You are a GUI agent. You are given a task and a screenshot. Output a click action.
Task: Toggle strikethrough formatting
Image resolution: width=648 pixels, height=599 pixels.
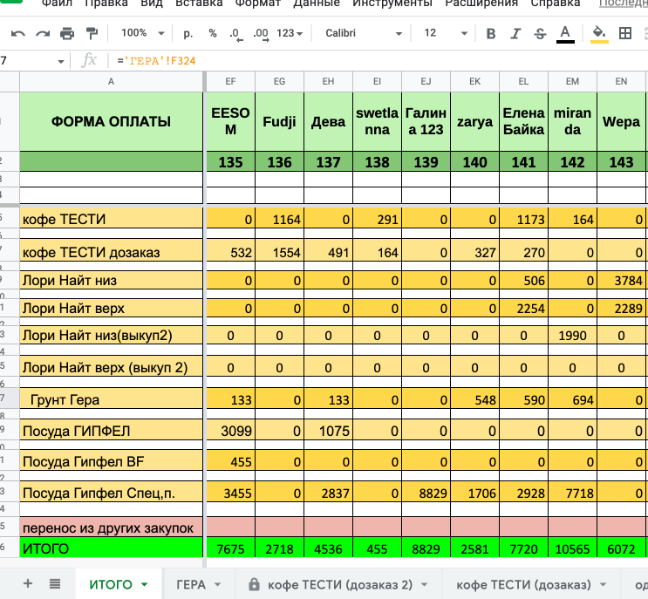pyautogui.click(x=540, y=33)
